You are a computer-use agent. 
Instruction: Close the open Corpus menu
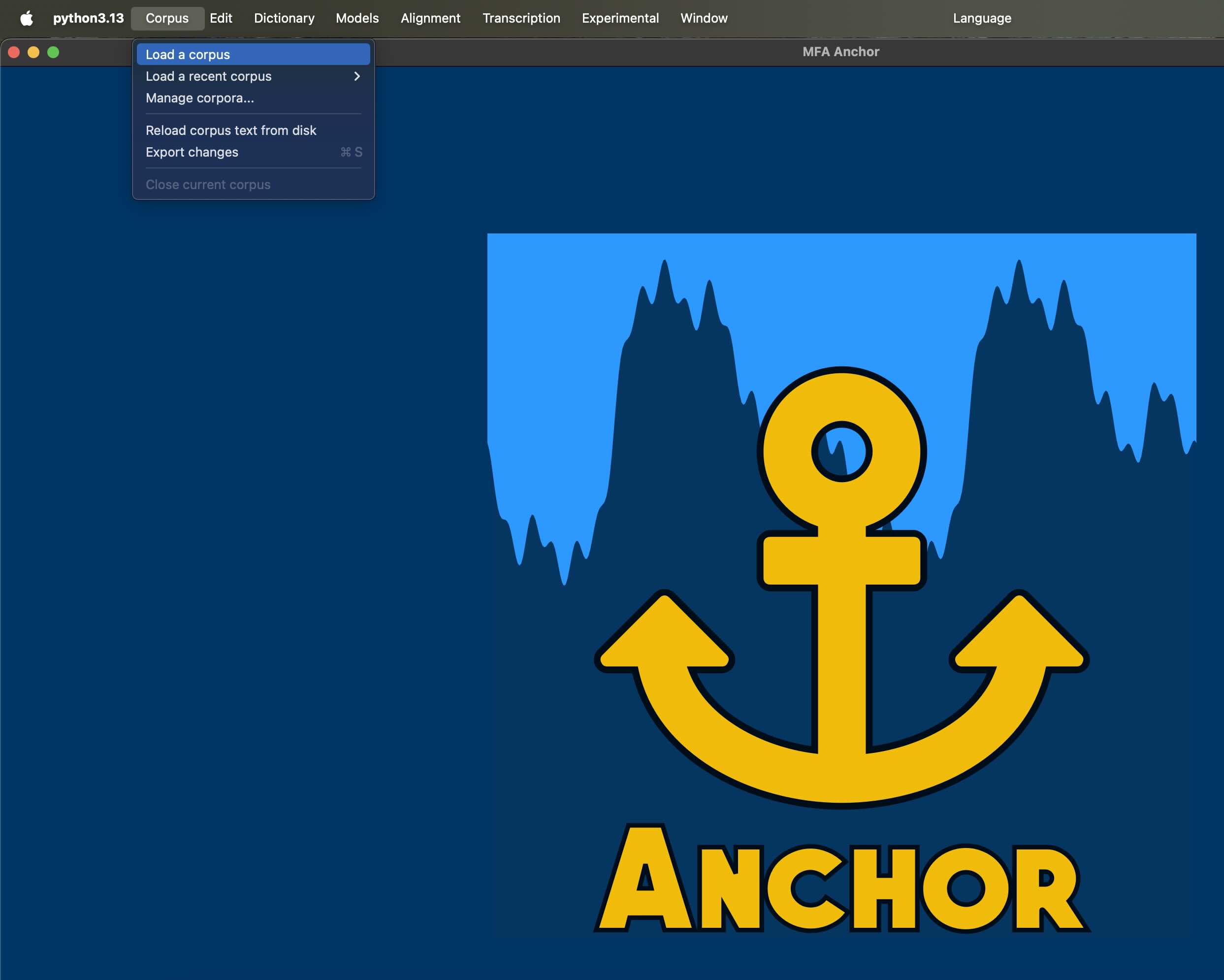pos(167,18)
